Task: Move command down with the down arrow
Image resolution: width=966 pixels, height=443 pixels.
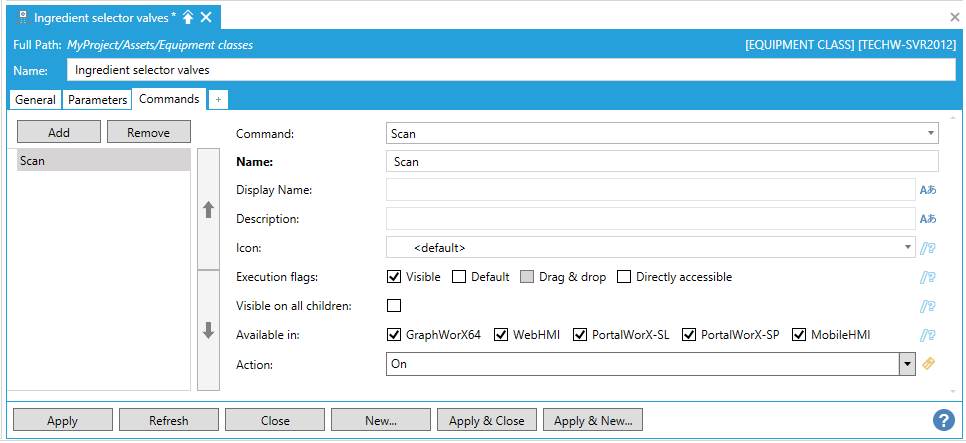Action: (208, 331)
